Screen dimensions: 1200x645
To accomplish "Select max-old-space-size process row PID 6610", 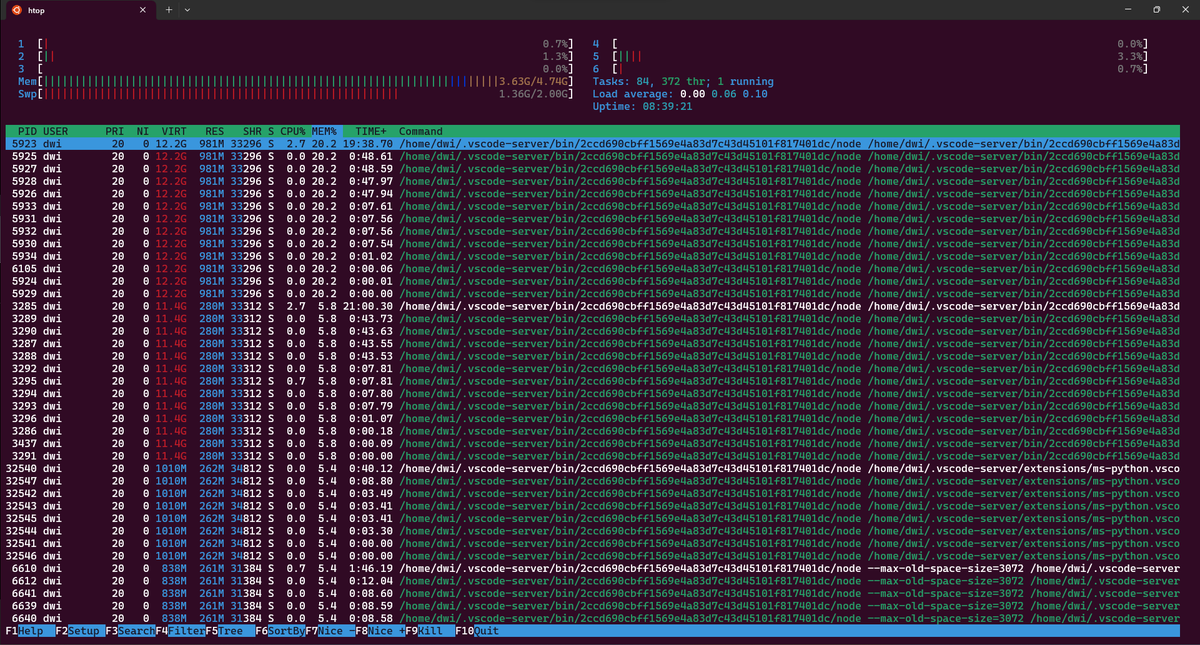I will pos(592,567).
